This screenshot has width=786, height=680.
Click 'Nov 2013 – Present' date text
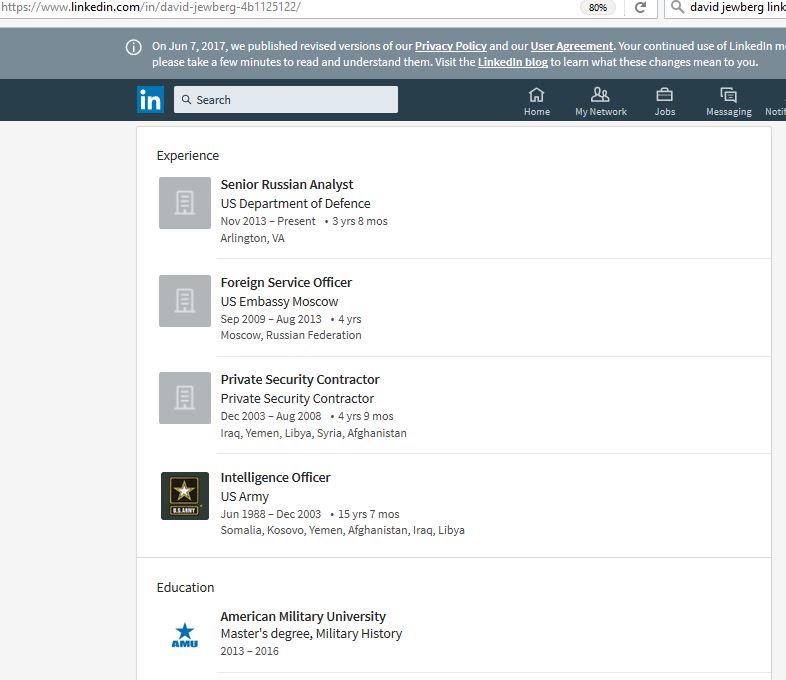[x=268, y=221]
